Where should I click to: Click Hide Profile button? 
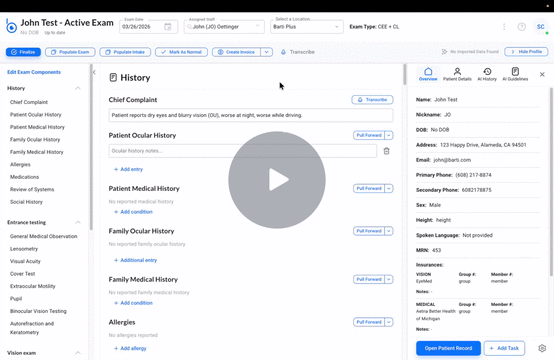pos(526,52)
